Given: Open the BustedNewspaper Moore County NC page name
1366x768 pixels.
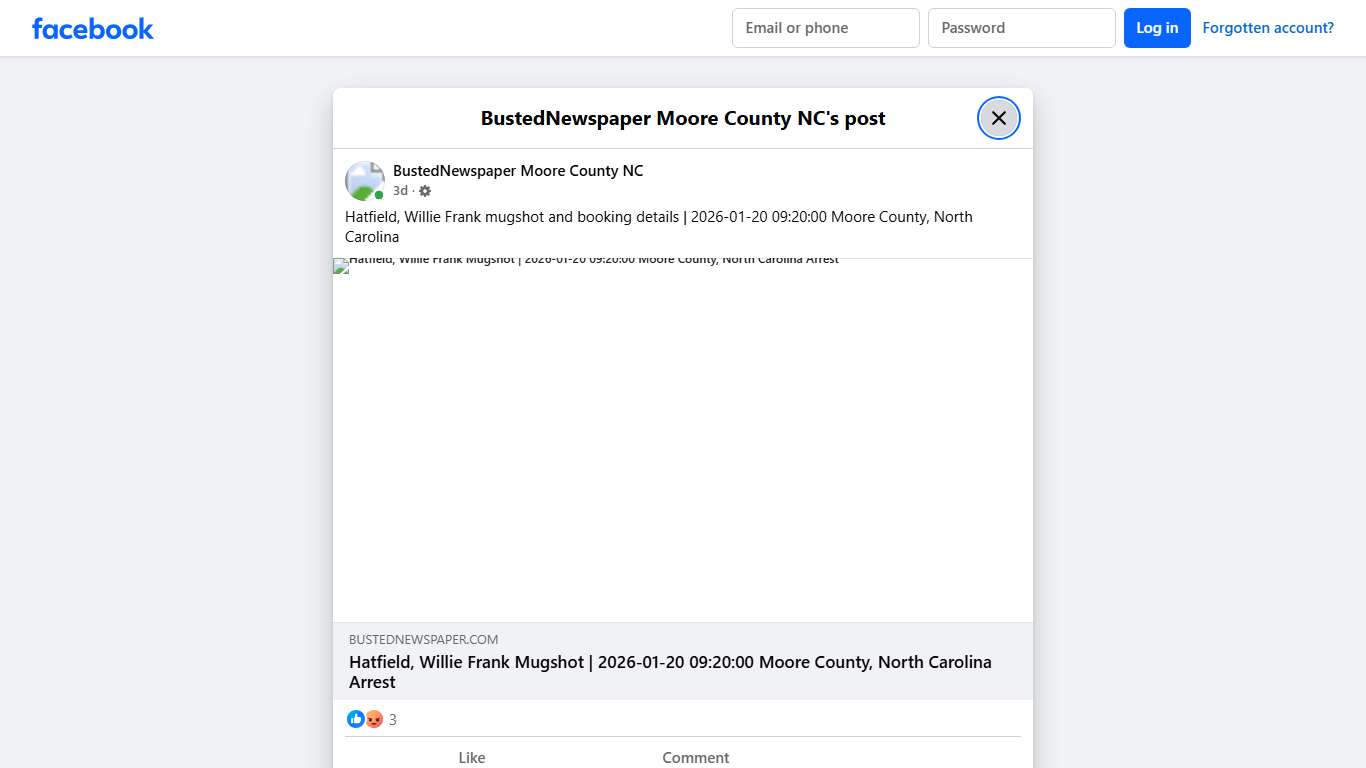Looking at the screenshot, I should pyautogui.click(x=517, y=170).
